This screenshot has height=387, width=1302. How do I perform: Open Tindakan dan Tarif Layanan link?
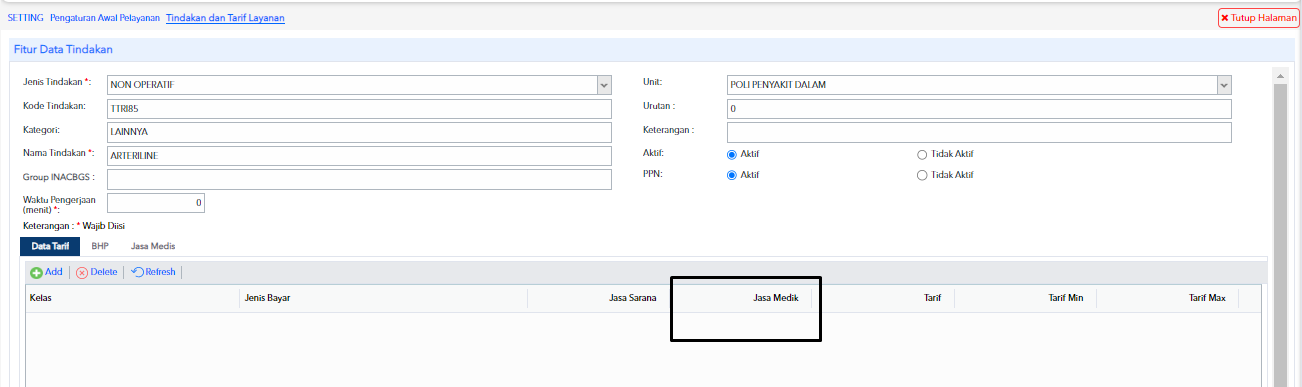[x=225, y=18]
